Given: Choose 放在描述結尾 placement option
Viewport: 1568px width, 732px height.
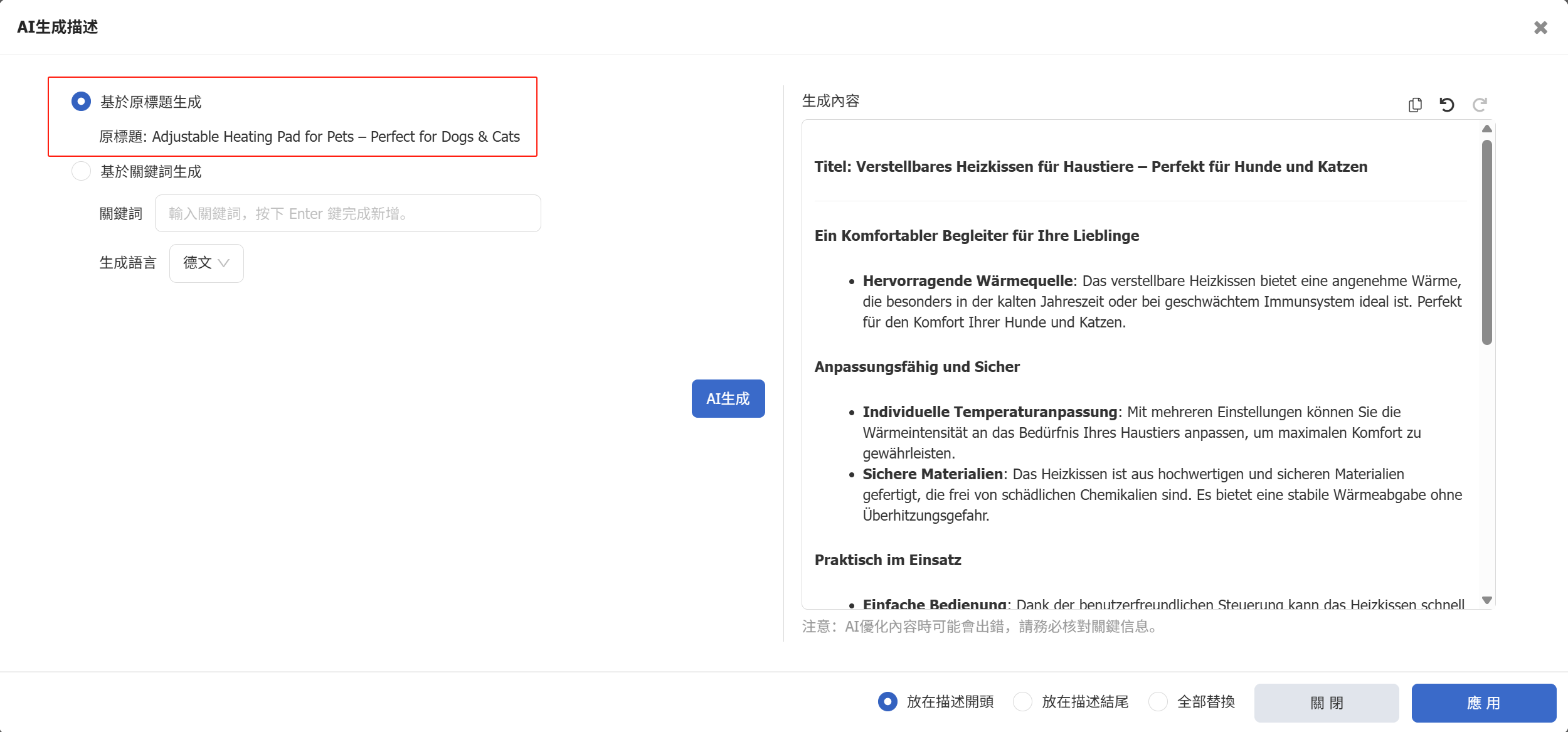Looking at the screenshot, I should tap(1022, 701).
